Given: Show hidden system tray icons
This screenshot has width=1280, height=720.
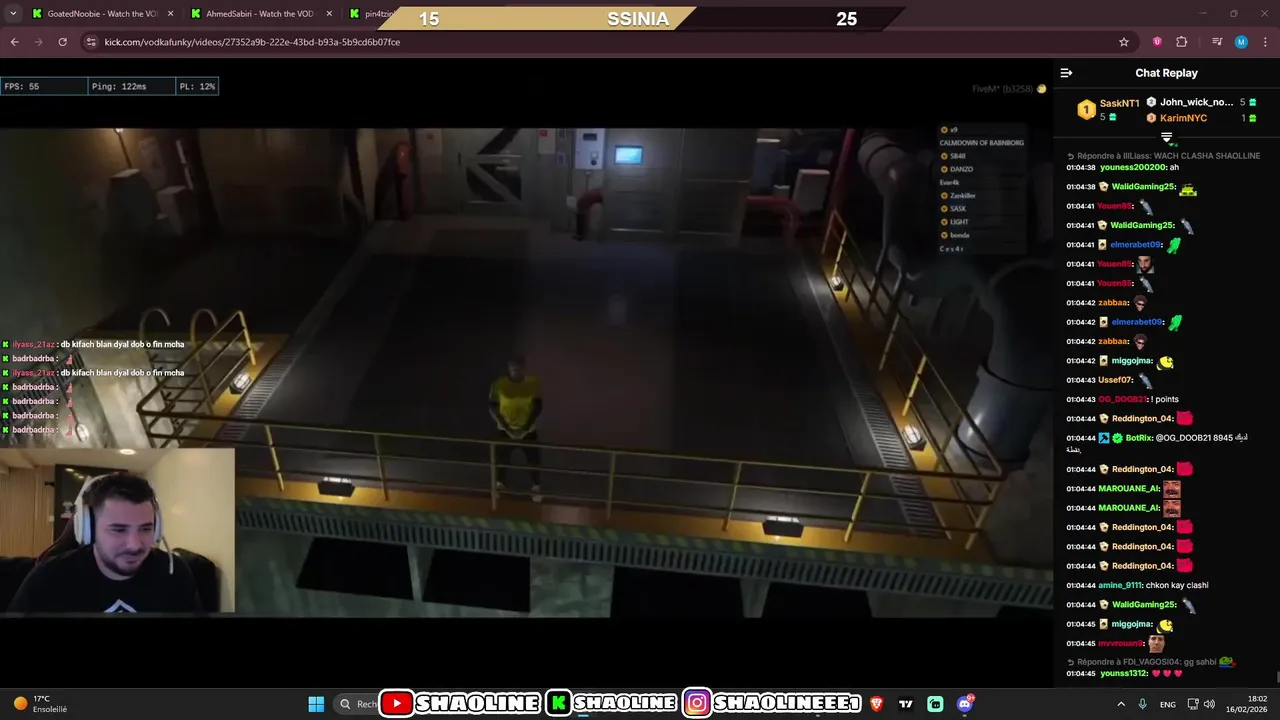Looking at the screenshot, I should tap(1120, 704).
